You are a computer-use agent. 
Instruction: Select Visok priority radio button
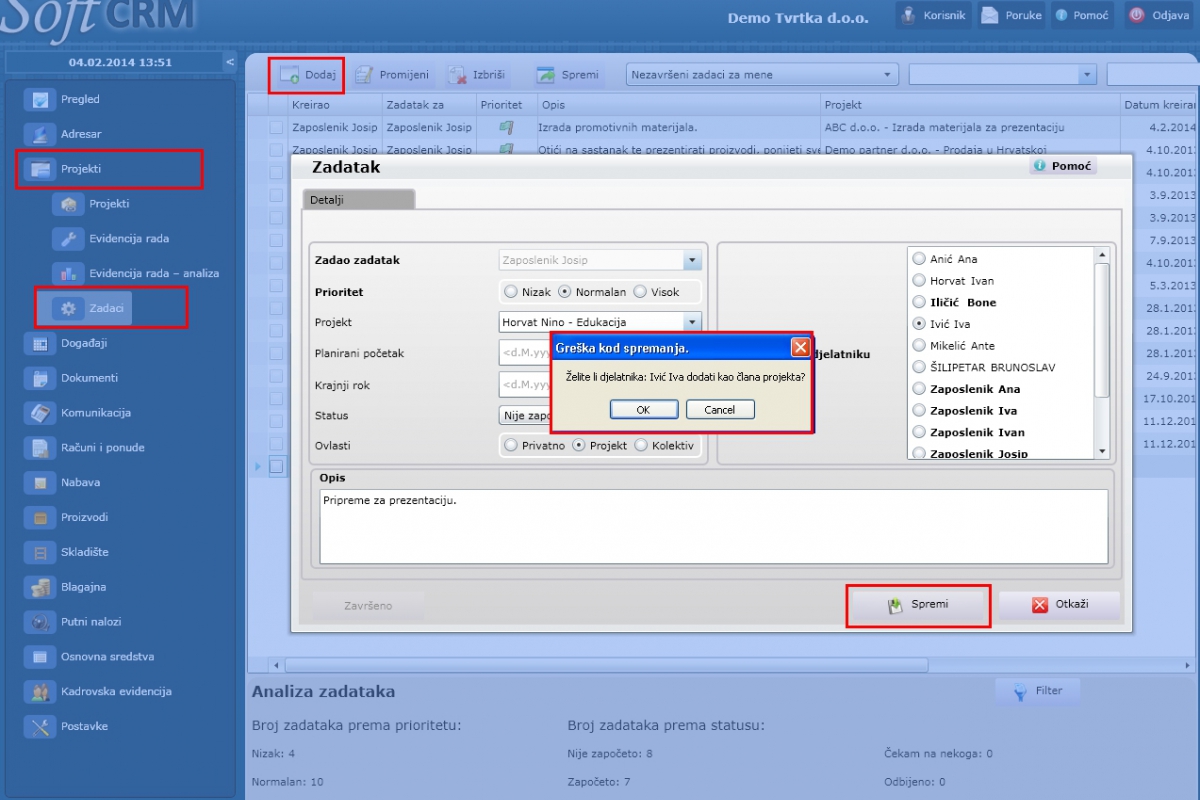[x=640, y=292]
